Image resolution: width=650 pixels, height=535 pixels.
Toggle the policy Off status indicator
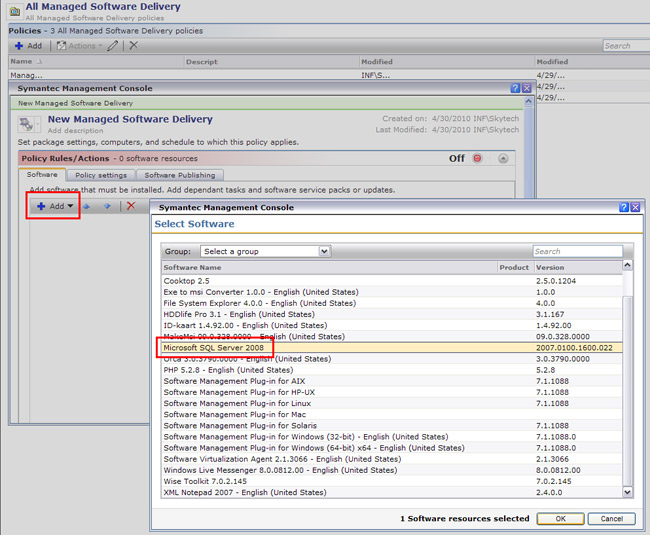[478, 158]
